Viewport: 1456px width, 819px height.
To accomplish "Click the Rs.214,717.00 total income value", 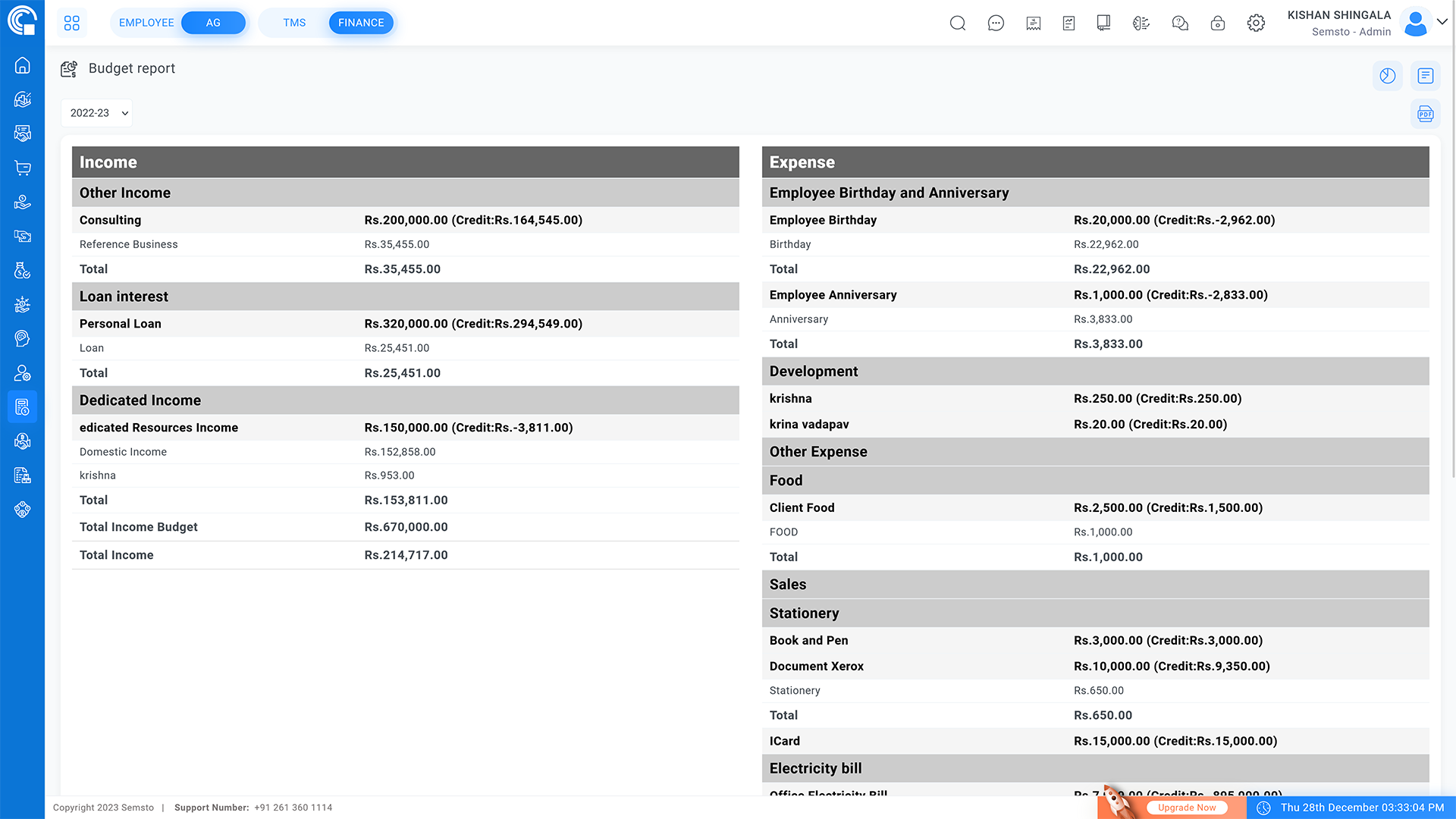I will pos(406,555).
